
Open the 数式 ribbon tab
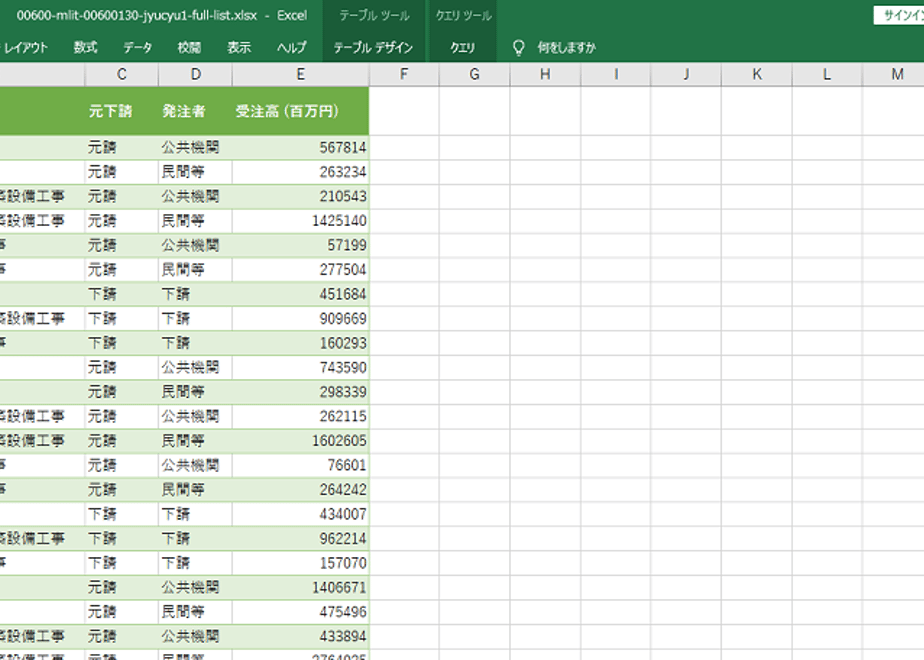[85, 48]
